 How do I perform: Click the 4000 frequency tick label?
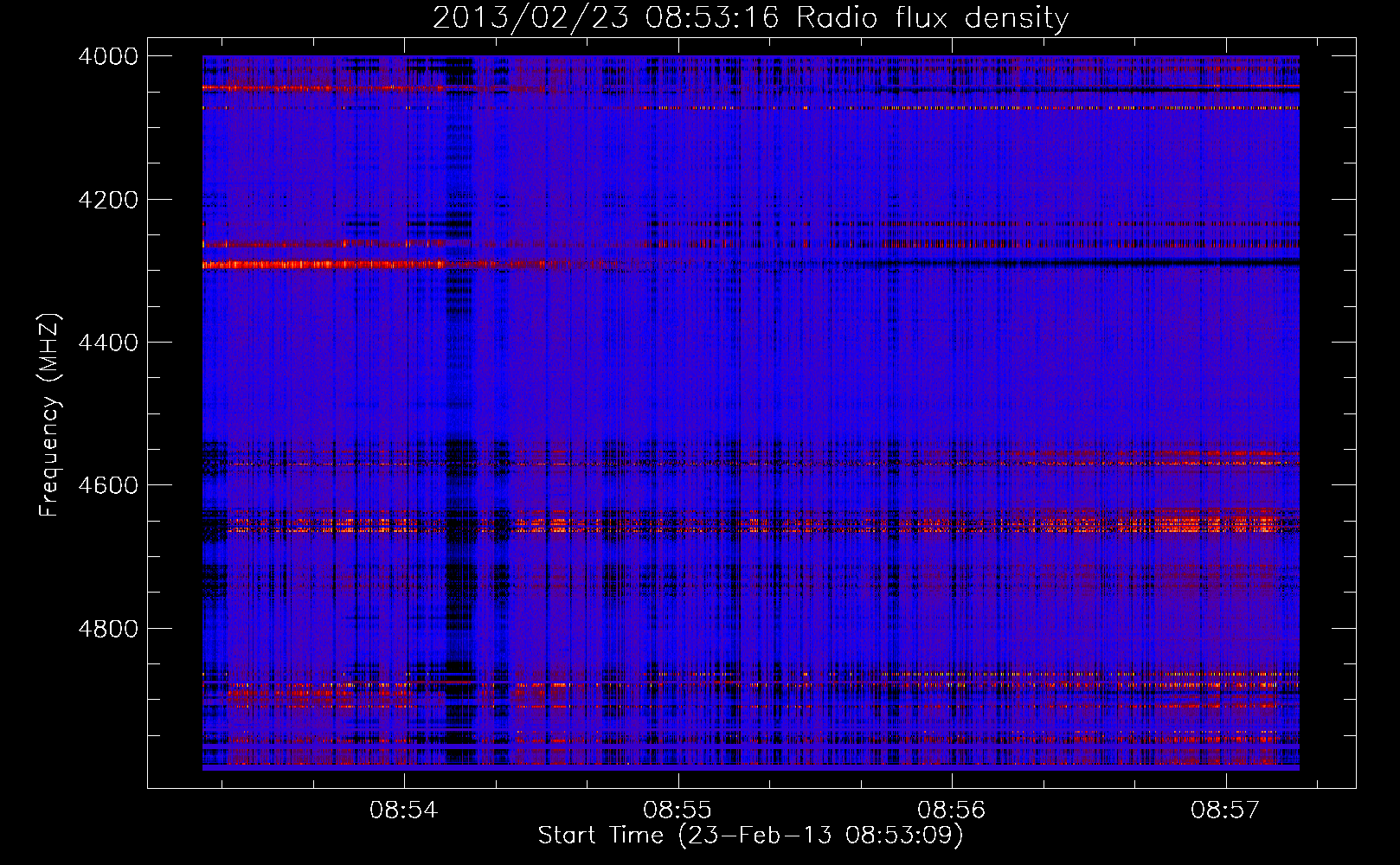point(108,56)
